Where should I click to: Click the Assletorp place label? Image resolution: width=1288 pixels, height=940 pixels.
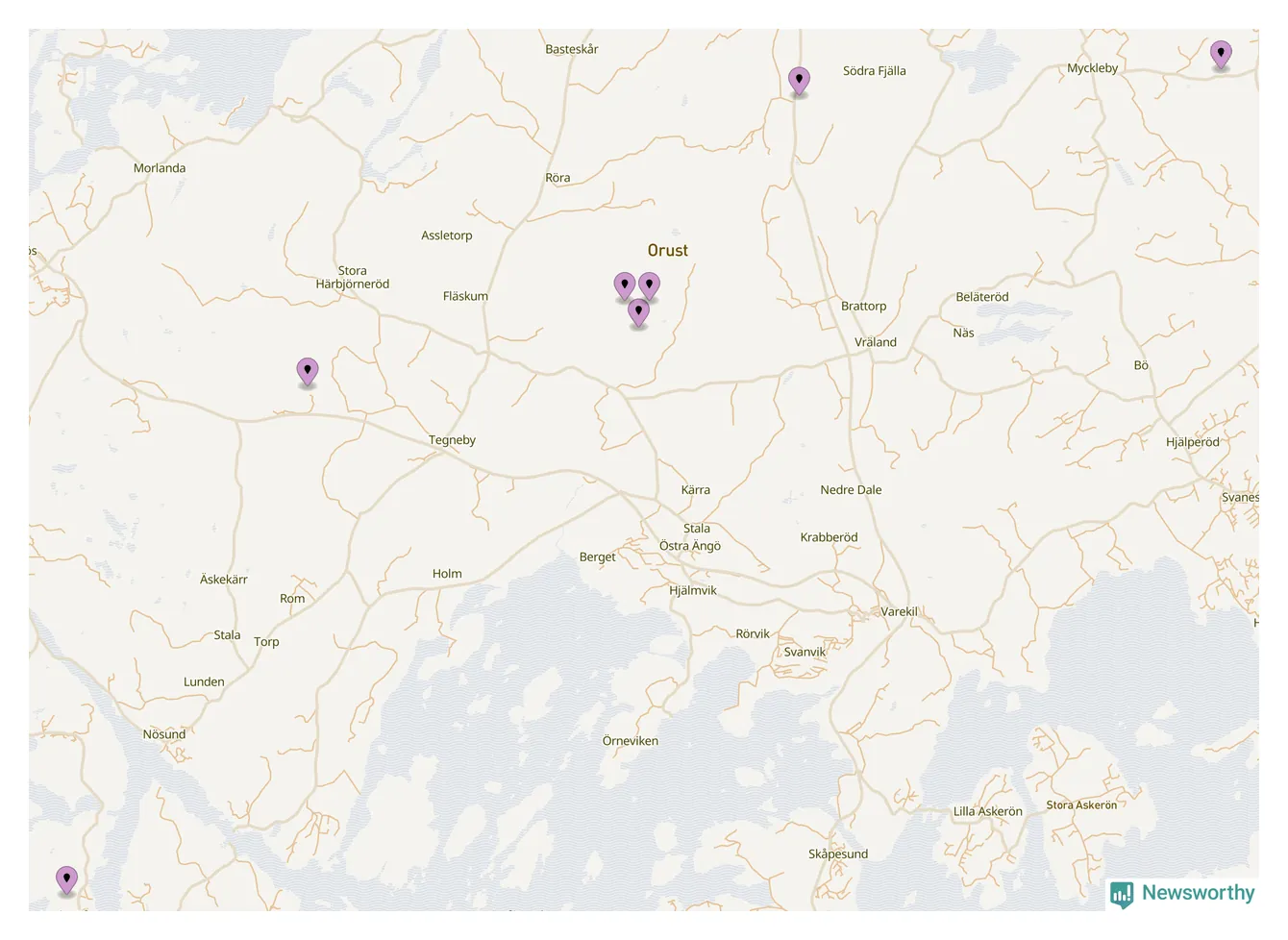(447, 235)
